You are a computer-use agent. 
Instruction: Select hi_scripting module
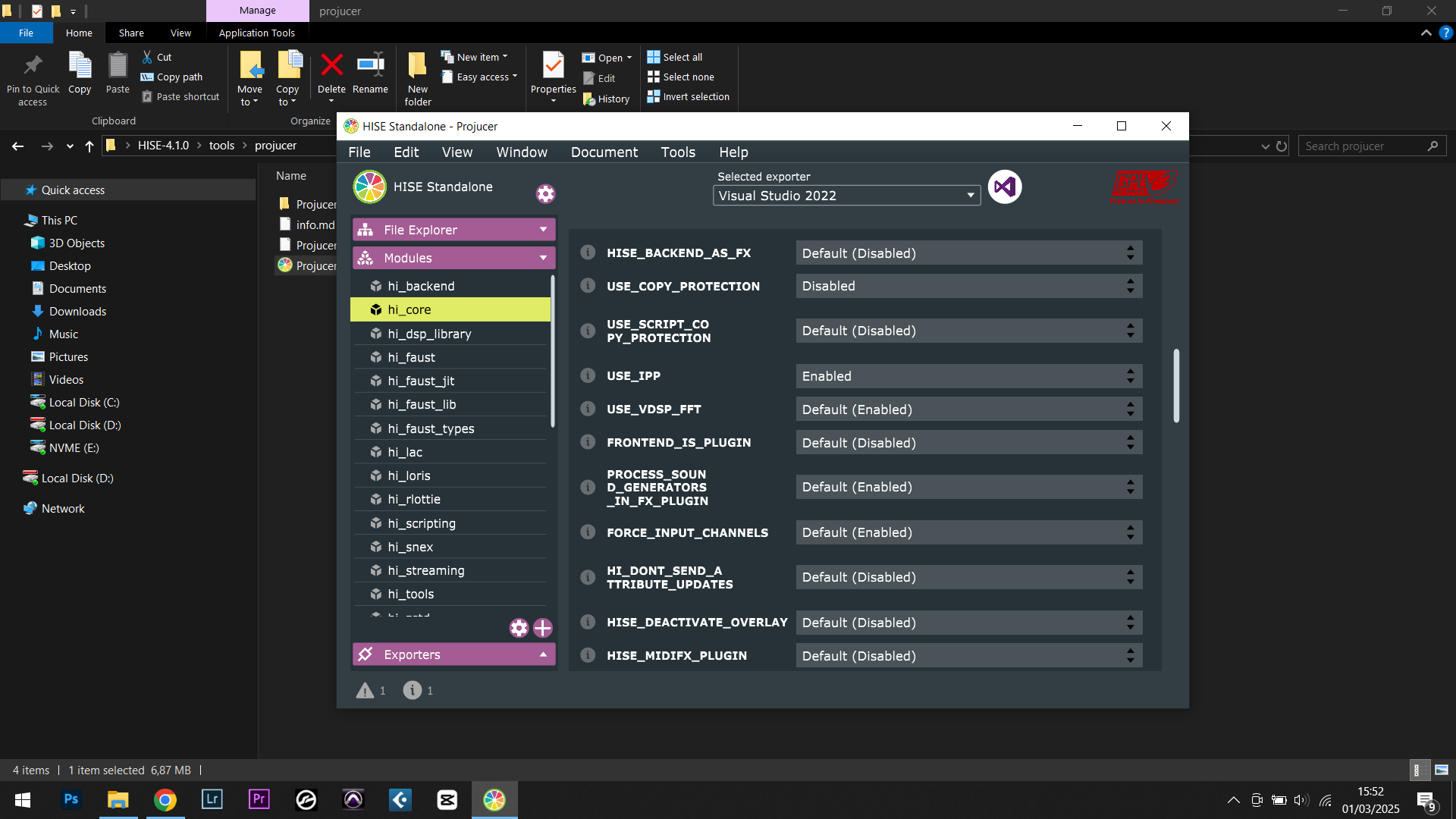click(x=450, y=523)
